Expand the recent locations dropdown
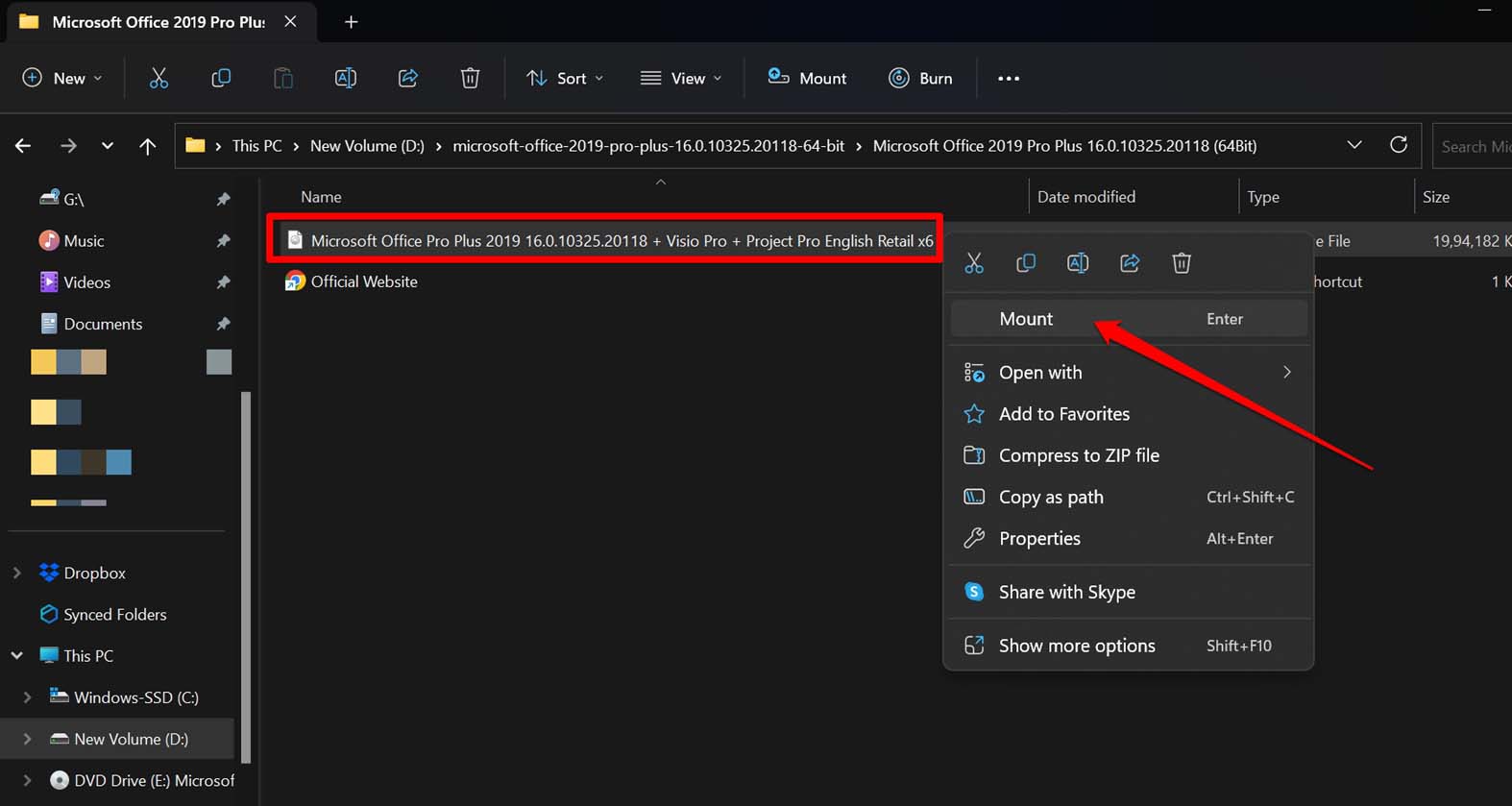Viewport: 1512px width, 806px height. tap(108, 146)
